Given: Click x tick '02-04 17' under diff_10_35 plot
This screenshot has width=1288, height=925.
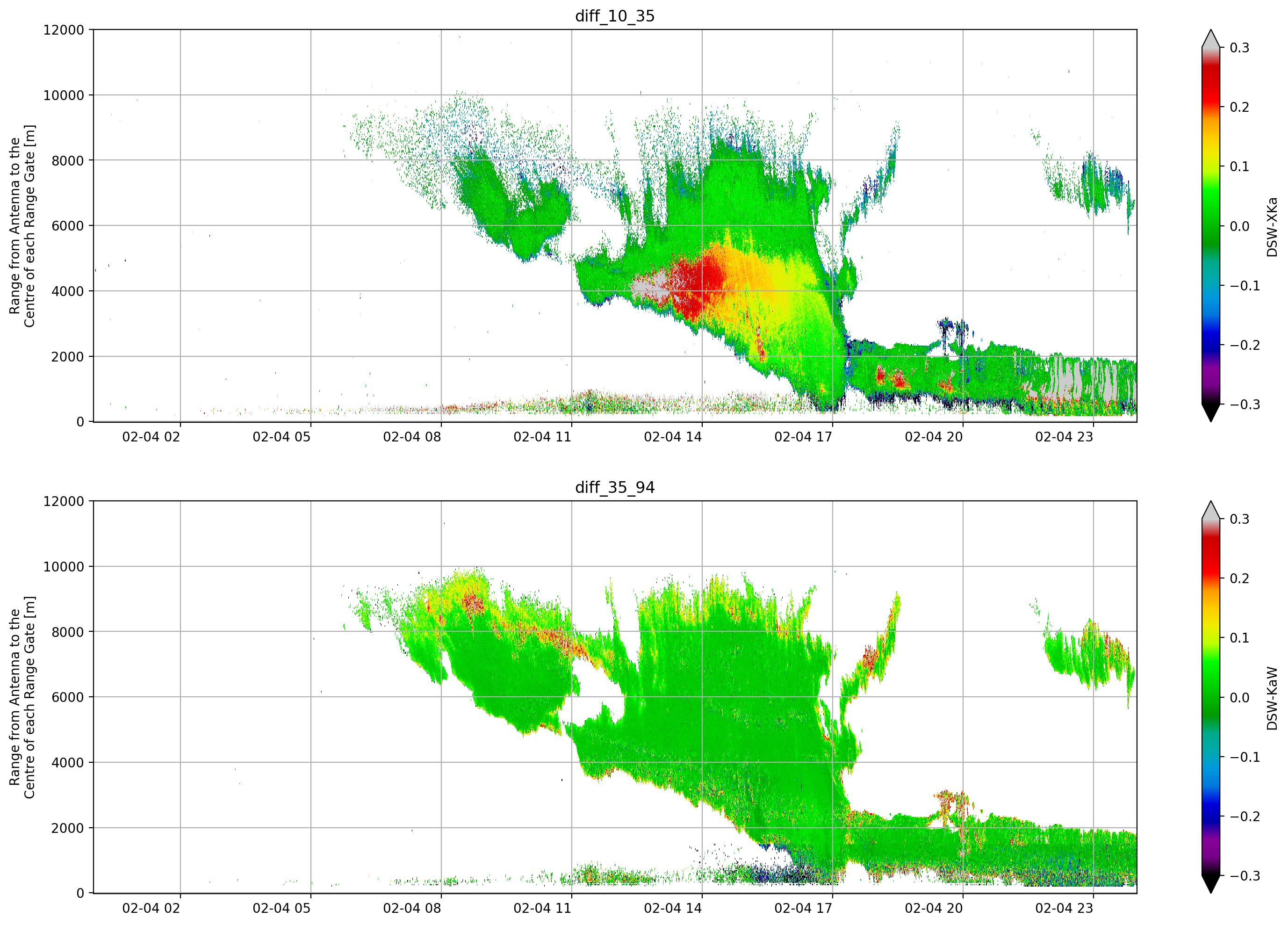Looking at the screenshot, I should point(803,437).
